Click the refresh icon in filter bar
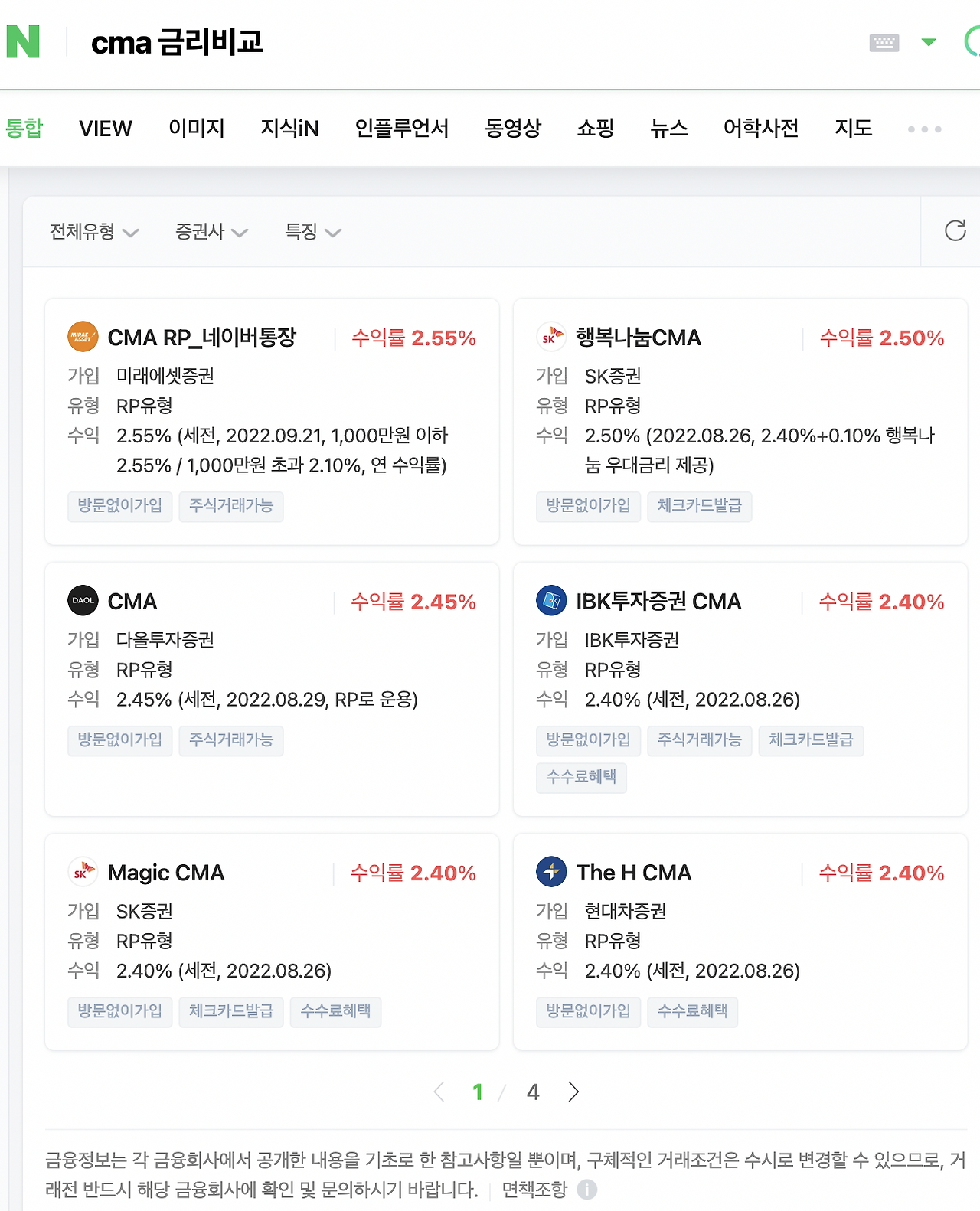Viewport: 980px width, 1211px height. 955,230
